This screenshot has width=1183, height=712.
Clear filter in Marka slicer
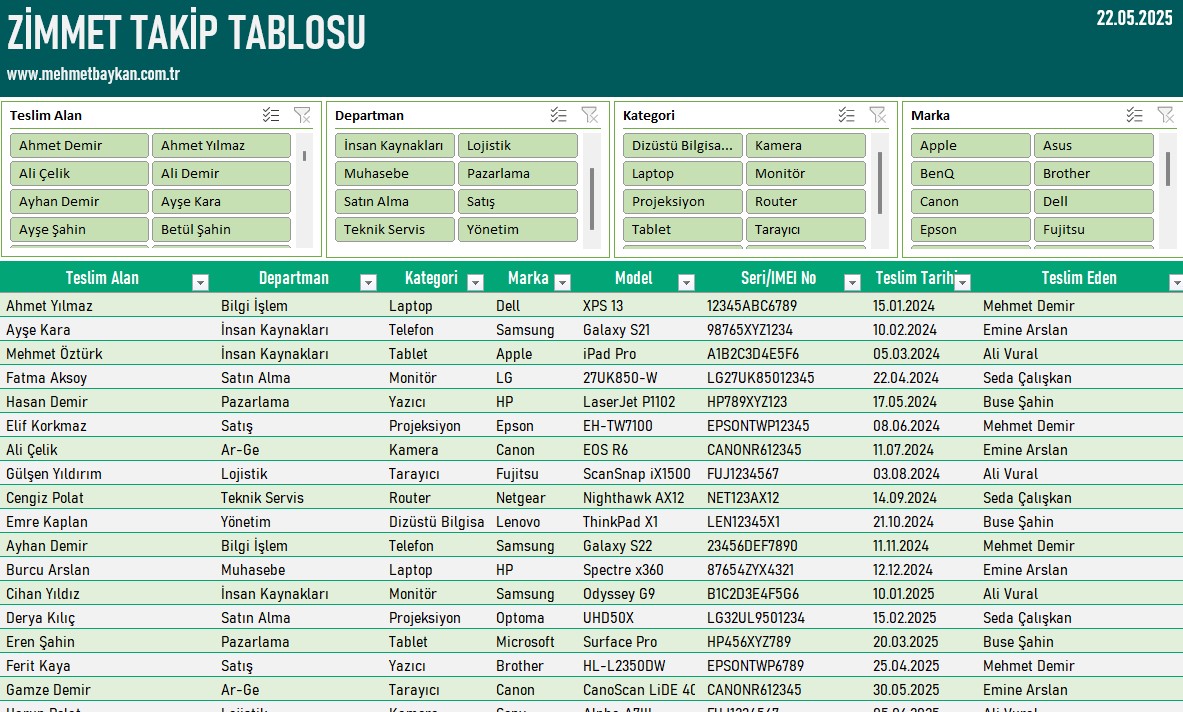(x=1166, y=115)
